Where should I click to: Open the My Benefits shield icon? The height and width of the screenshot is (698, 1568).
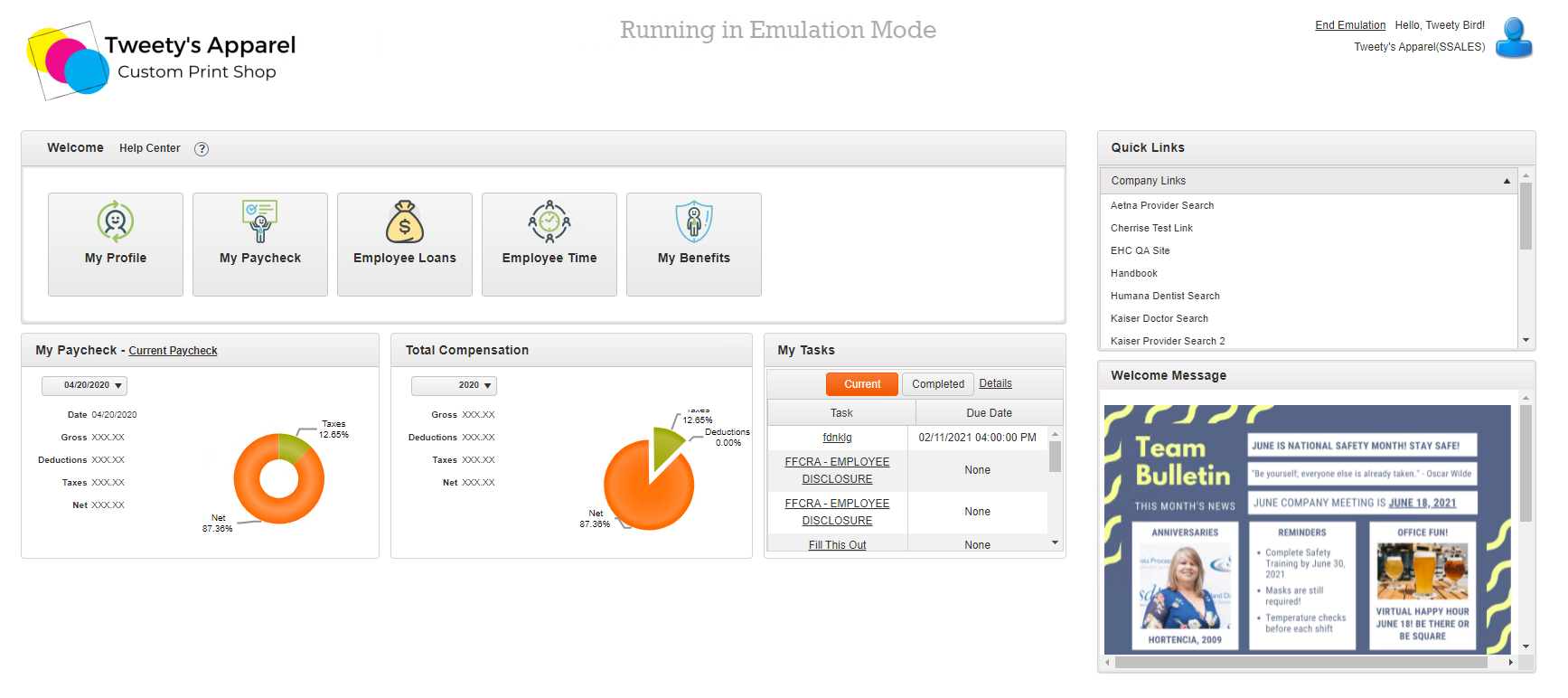(x=694, y=222)
